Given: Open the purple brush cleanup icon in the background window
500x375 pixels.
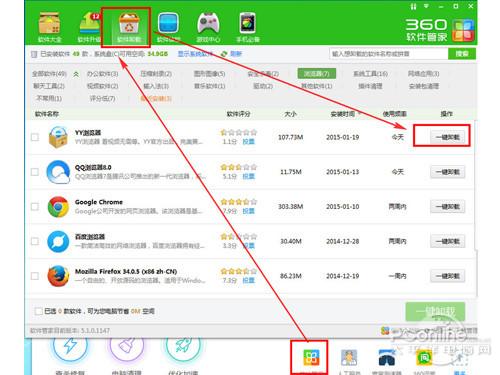Looking at the screenshot, I should [x=127, y=345].
